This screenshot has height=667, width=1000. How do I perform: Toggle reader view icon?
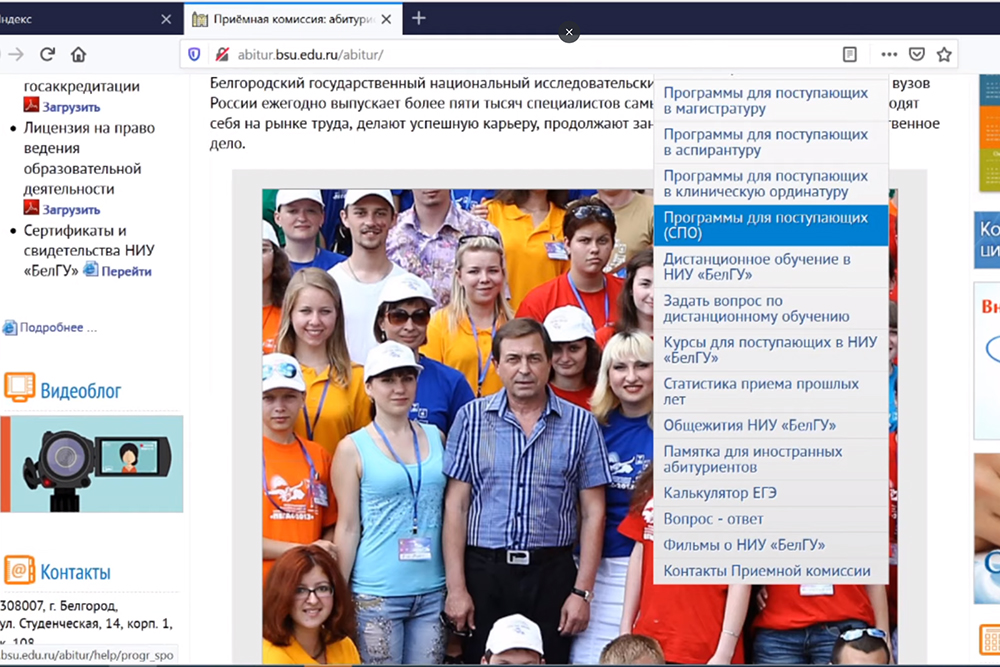click(850, 54)
